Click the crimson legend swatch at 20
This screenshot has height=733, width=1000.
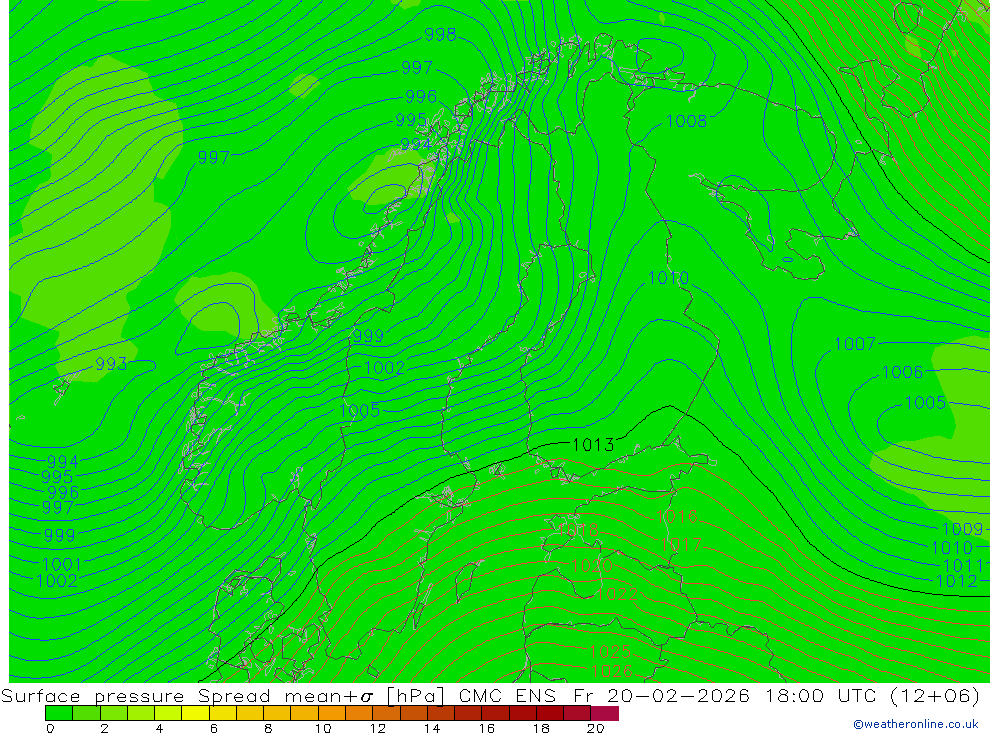tap(605, 713)
